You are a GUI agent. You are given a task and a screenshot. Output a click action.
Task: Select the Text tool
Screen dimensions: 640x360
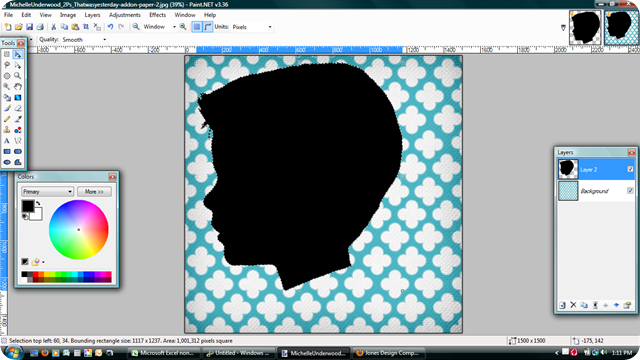click(x=7, y=141)
